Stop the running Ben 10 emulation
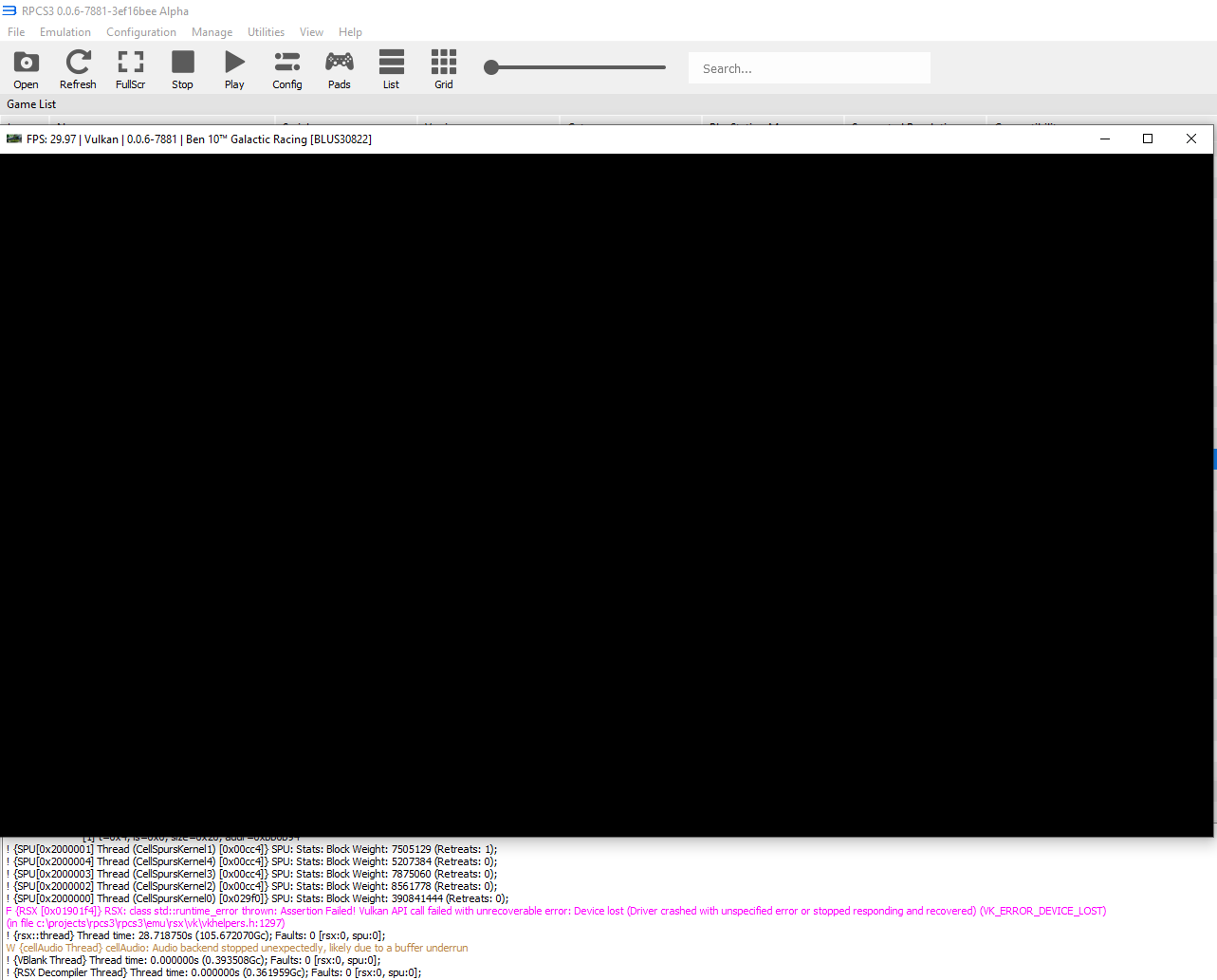This screenshot has height=980, width=1217. (x=182, y=67)
